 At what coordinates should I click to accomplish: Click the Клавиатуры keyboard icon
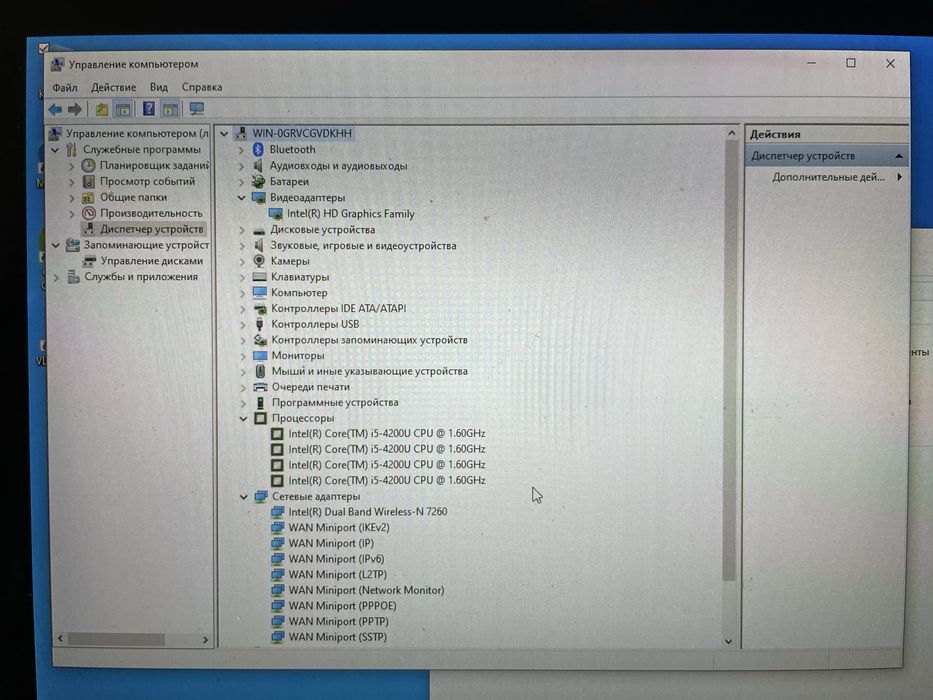[259, 277]
